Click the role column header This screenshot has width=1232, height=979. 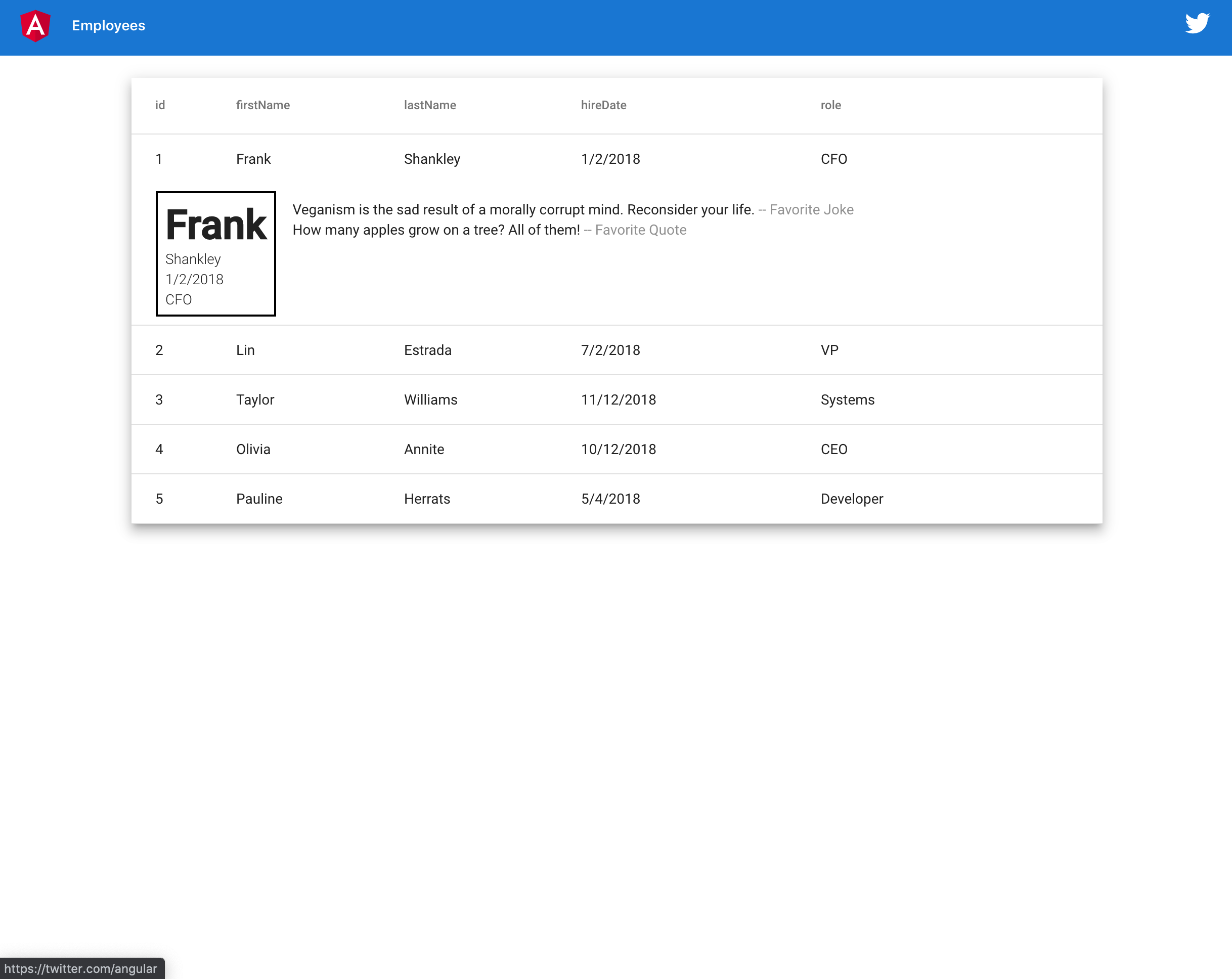(x=830, y=105)
